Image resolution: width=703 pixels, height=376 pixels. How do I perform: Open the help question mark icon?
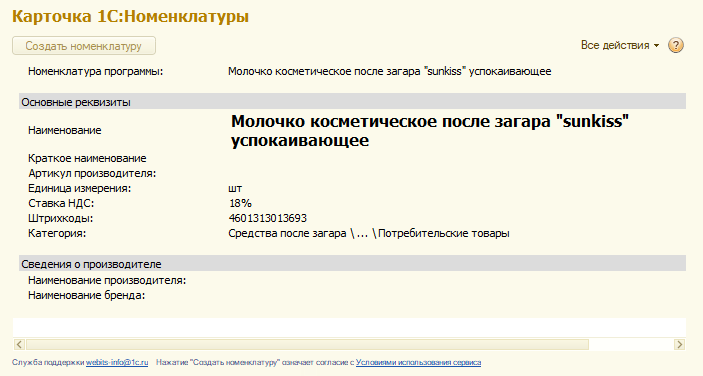[676, 45]
